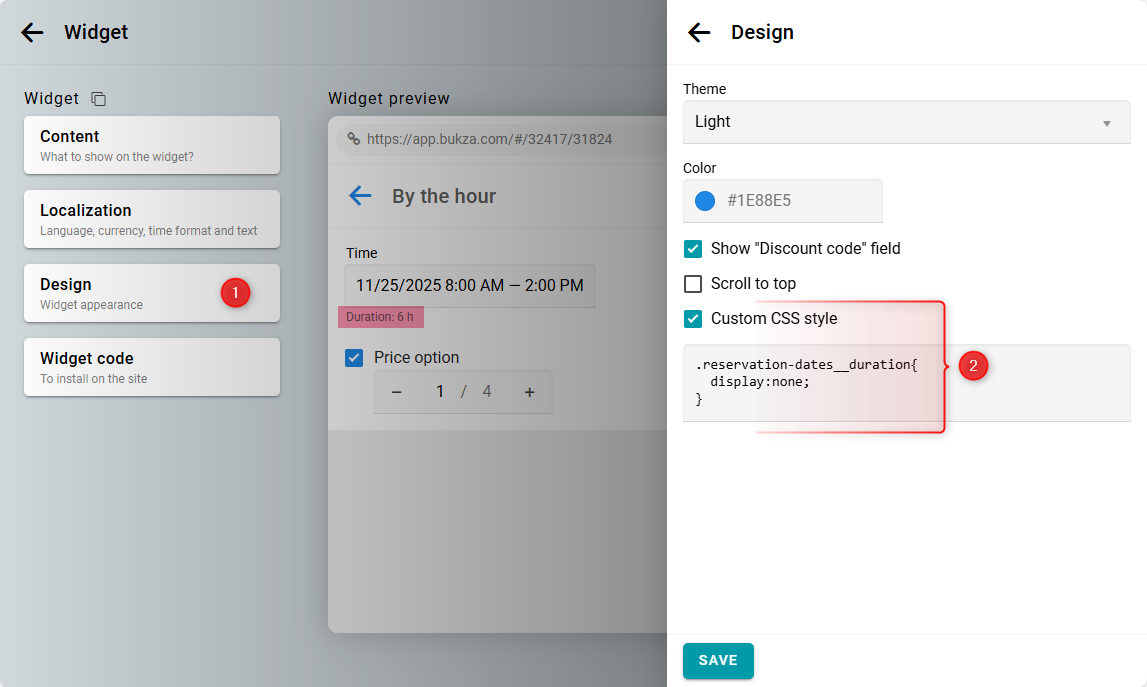Click into the custom CSS code textarea
1147x687 pixels.
pos(906,383)
